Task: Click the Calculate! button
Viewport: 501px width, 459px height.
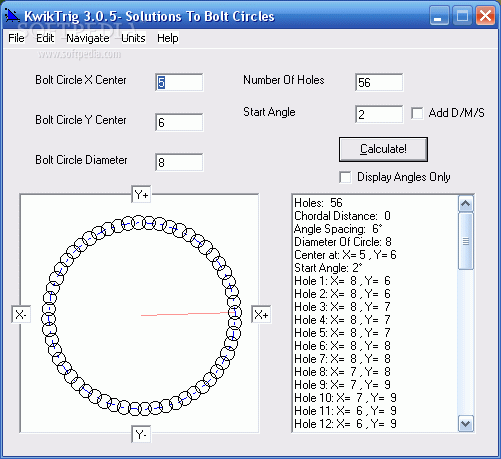Action: [x=383, y=149]
